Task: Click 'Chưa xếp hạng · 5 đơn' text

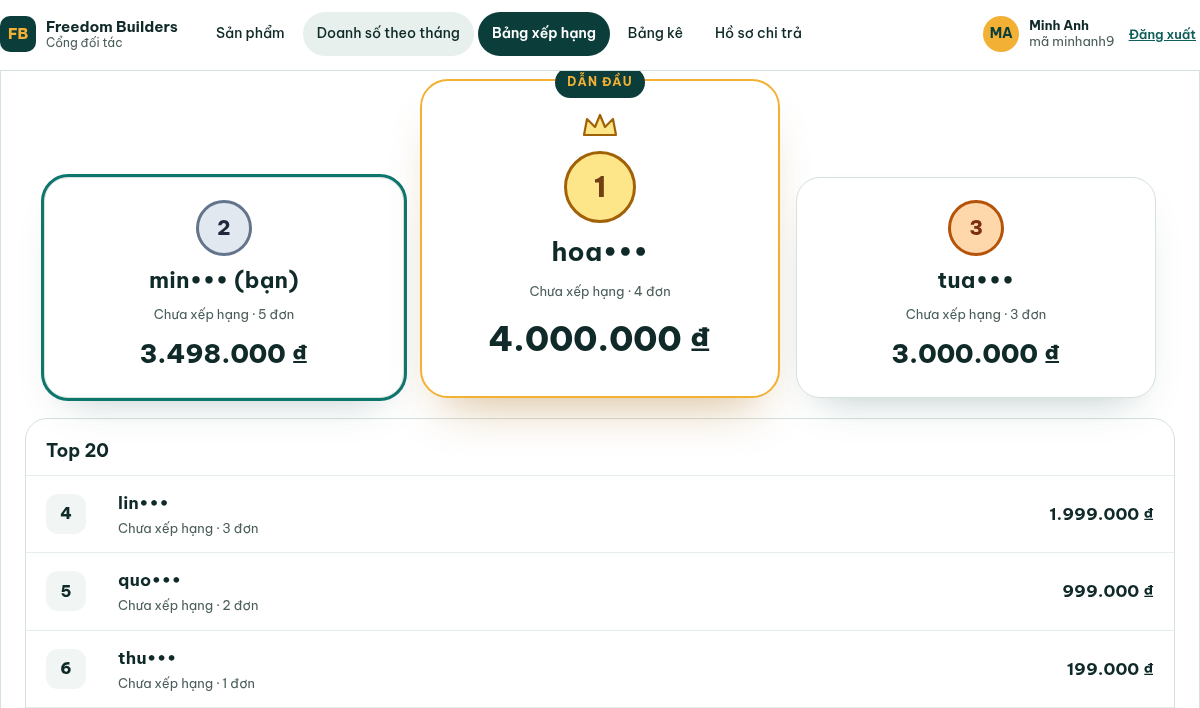Action: [x=224, y=315]
